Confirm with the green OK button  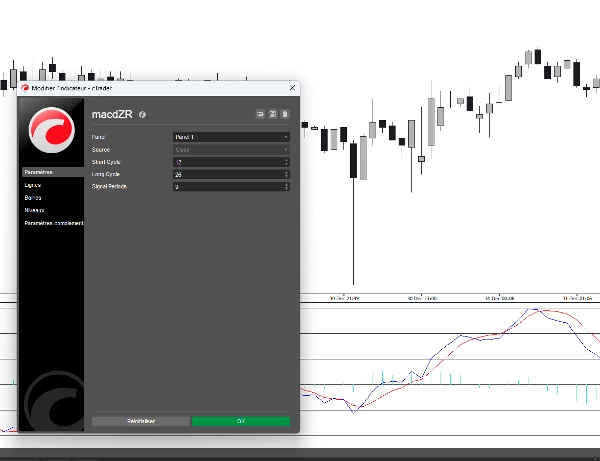[241, 421]
